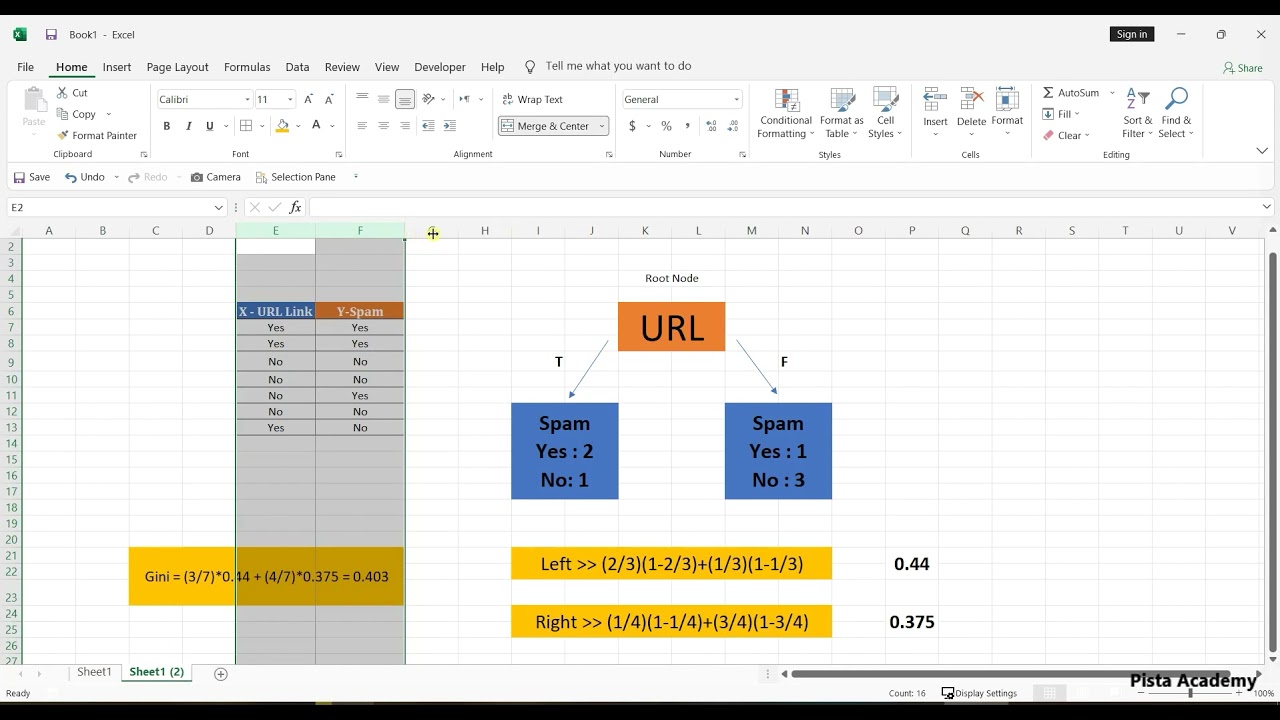
Task: Switch to the Sheet1 tab
Action: (94, 672)
